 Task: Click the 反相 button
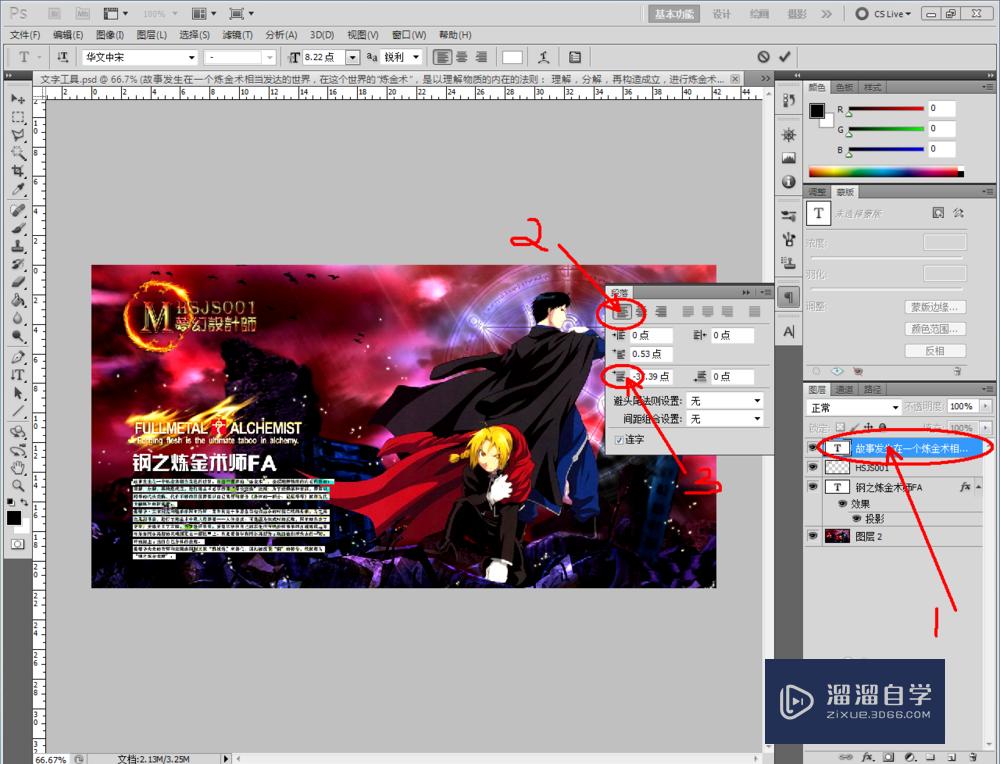click(935, 351)
